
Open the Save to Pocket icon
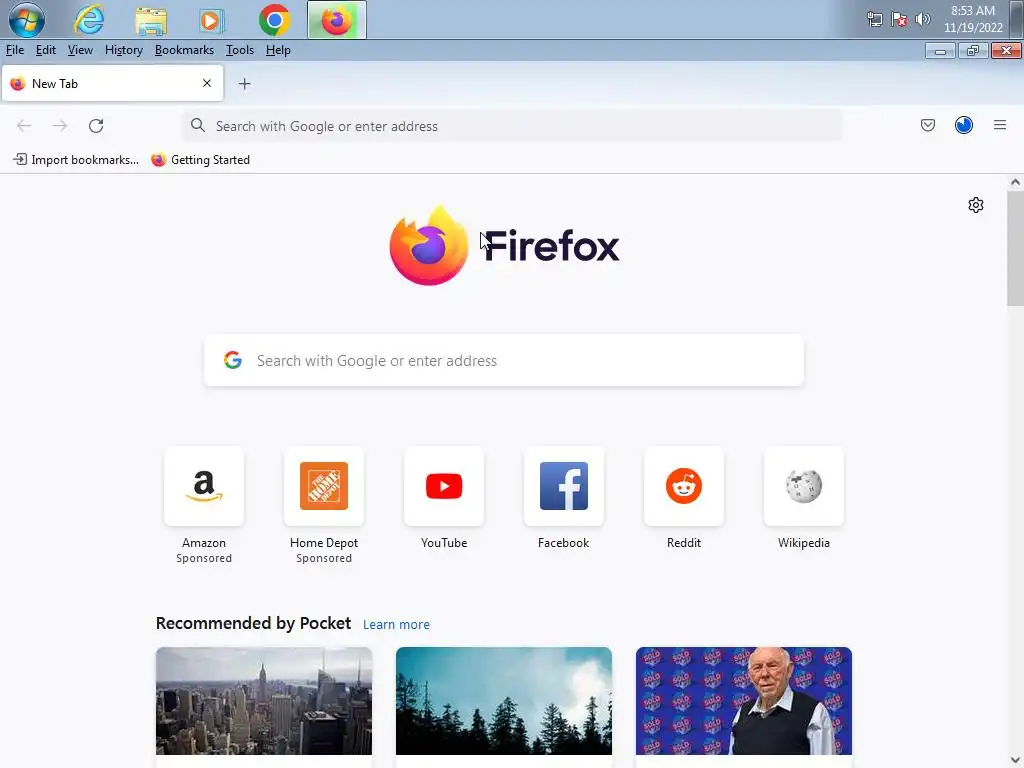pyautogui.click(x=927, y=125)
